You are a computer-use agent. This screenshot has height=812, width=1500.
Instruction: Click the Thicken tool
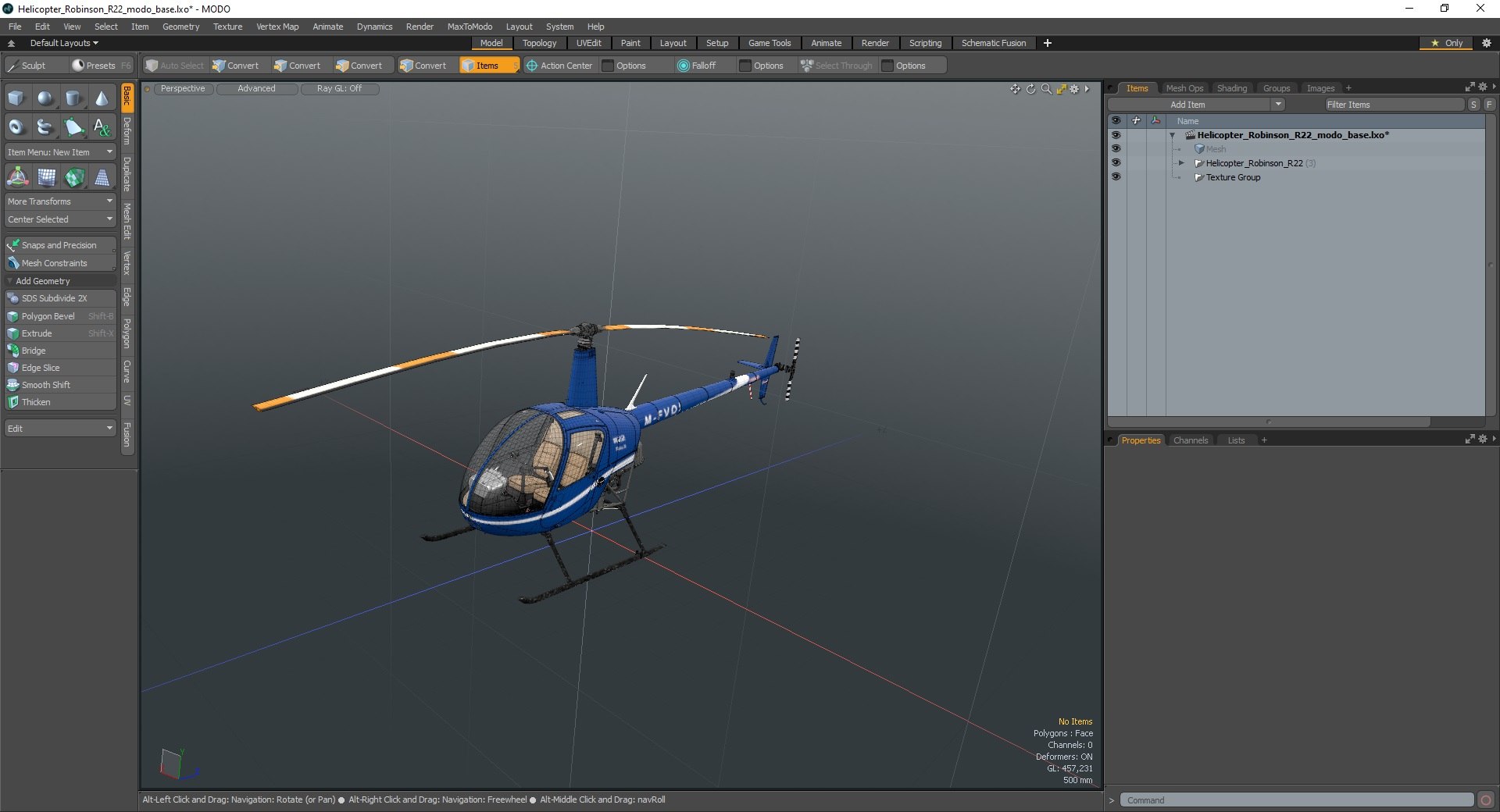point(60,402)
